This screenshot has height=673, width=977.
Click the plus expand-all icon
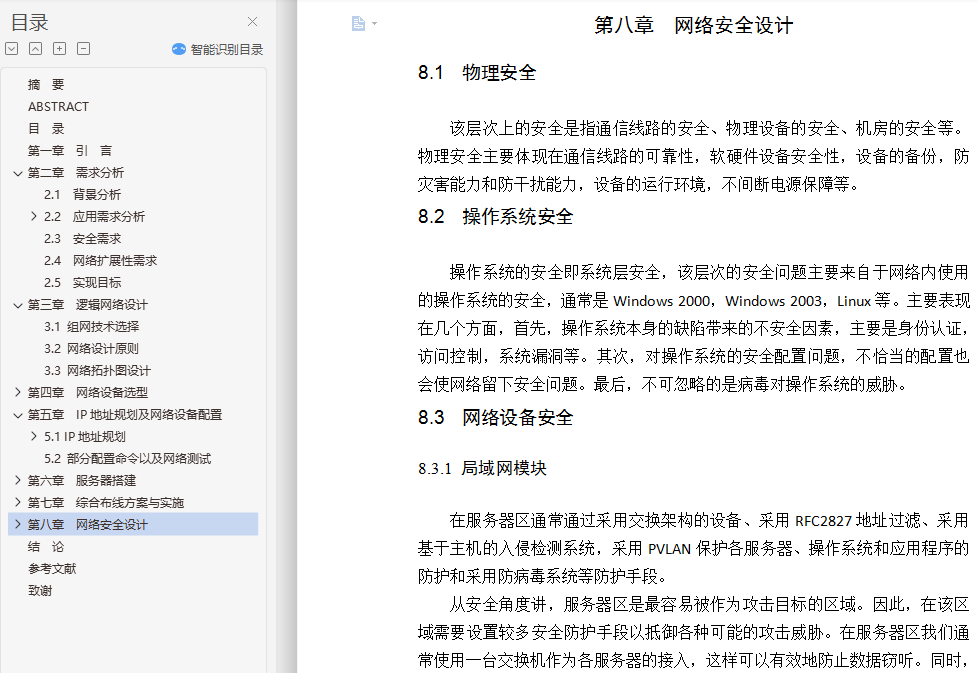pos(59,49)
